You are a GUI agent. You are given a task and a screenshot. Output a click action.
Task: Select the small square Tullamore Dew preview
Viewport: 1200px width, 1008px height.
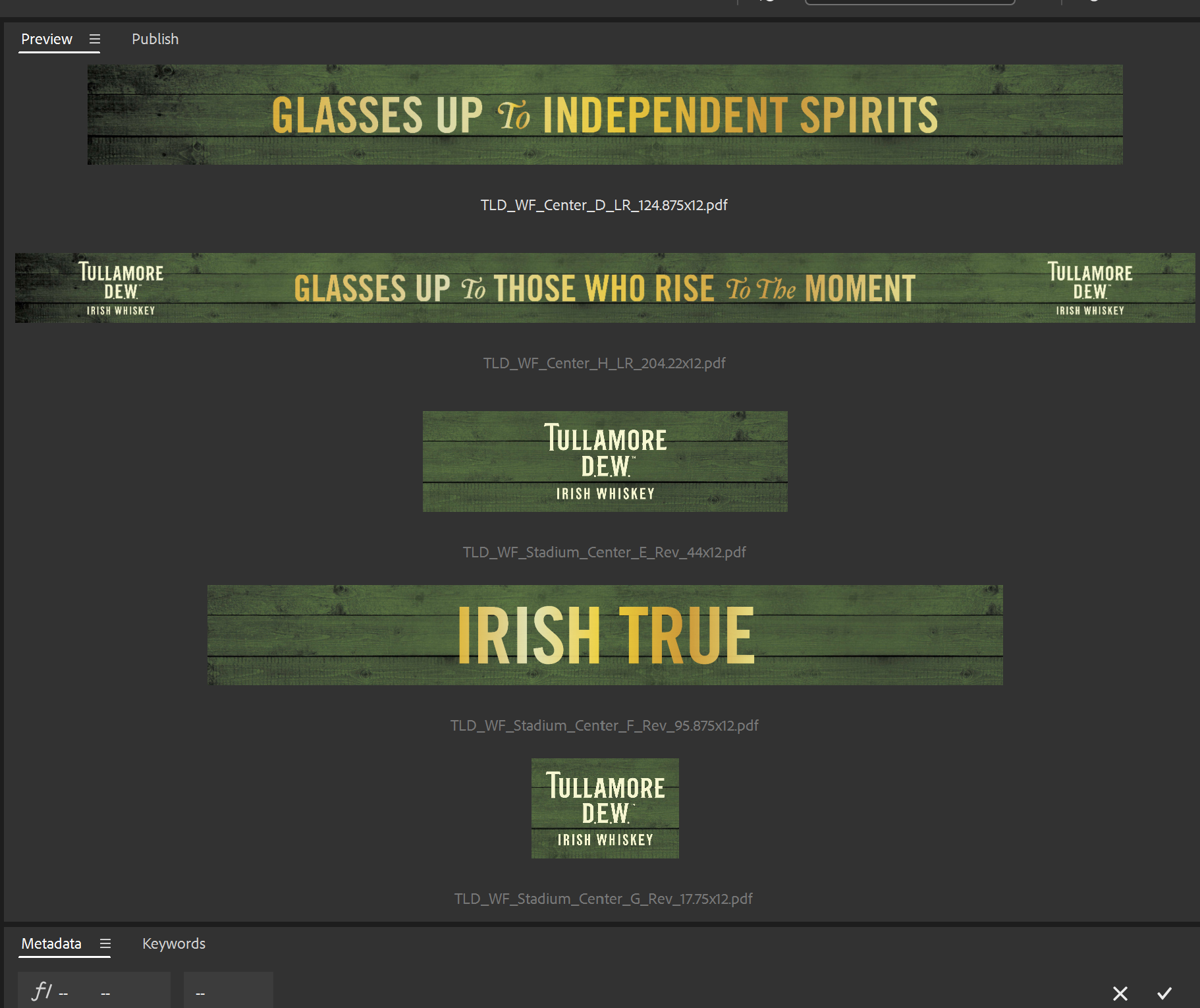[x=605, y=808]
